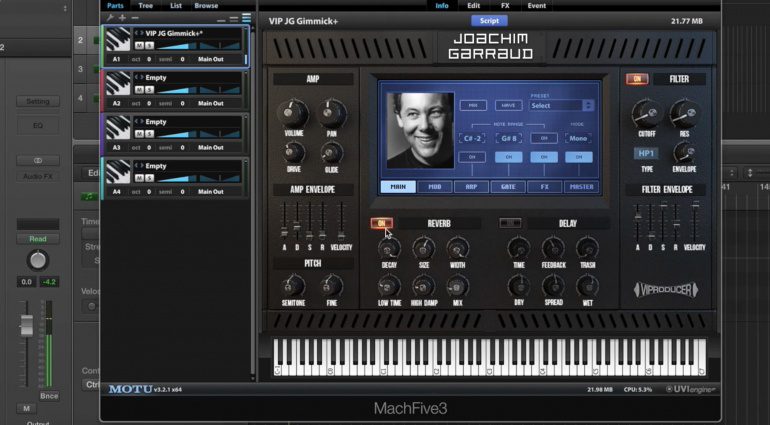Click the C# -2 note range field
Screen dimensions: 770x425
pyautogui.click(x=471, y=138)
